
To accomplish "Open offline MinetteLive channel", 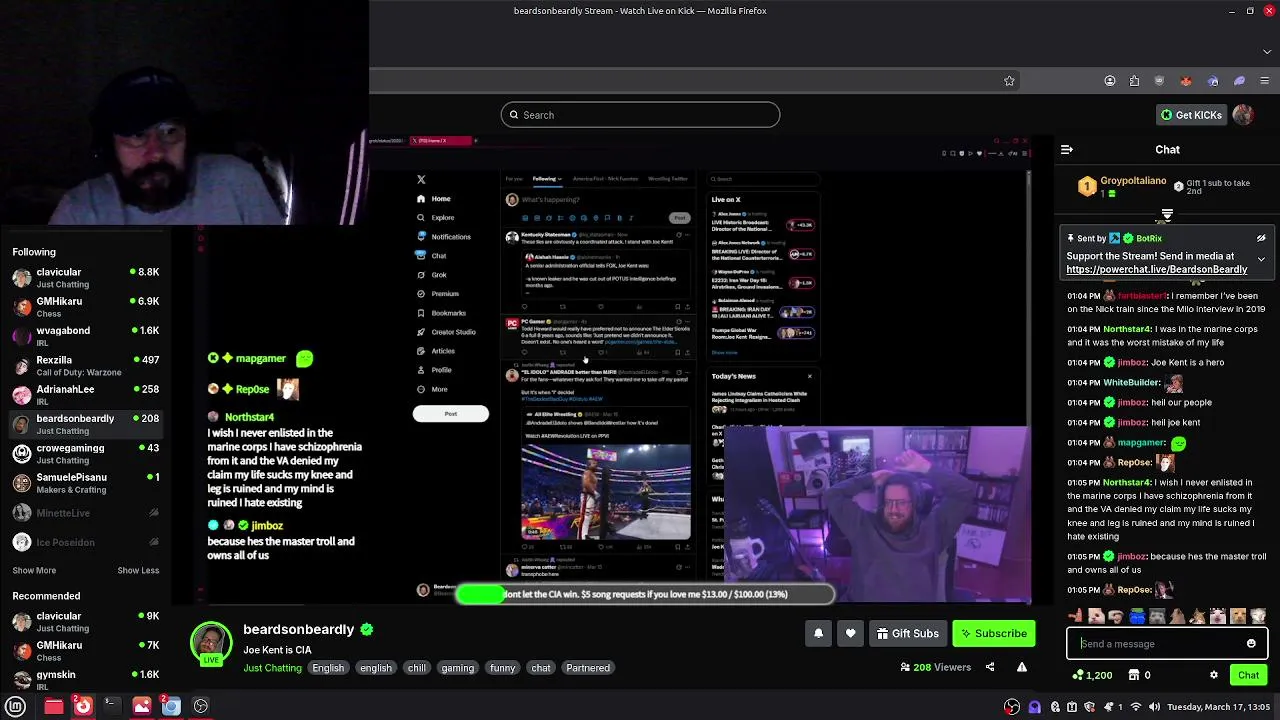I will click(85, 513).
